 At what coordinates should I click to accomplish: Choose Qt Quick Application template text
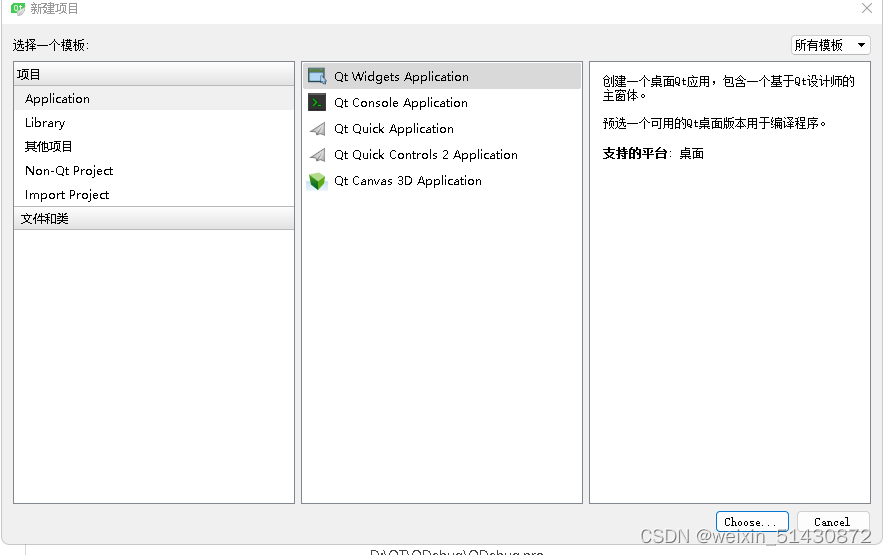pos(394,129)
